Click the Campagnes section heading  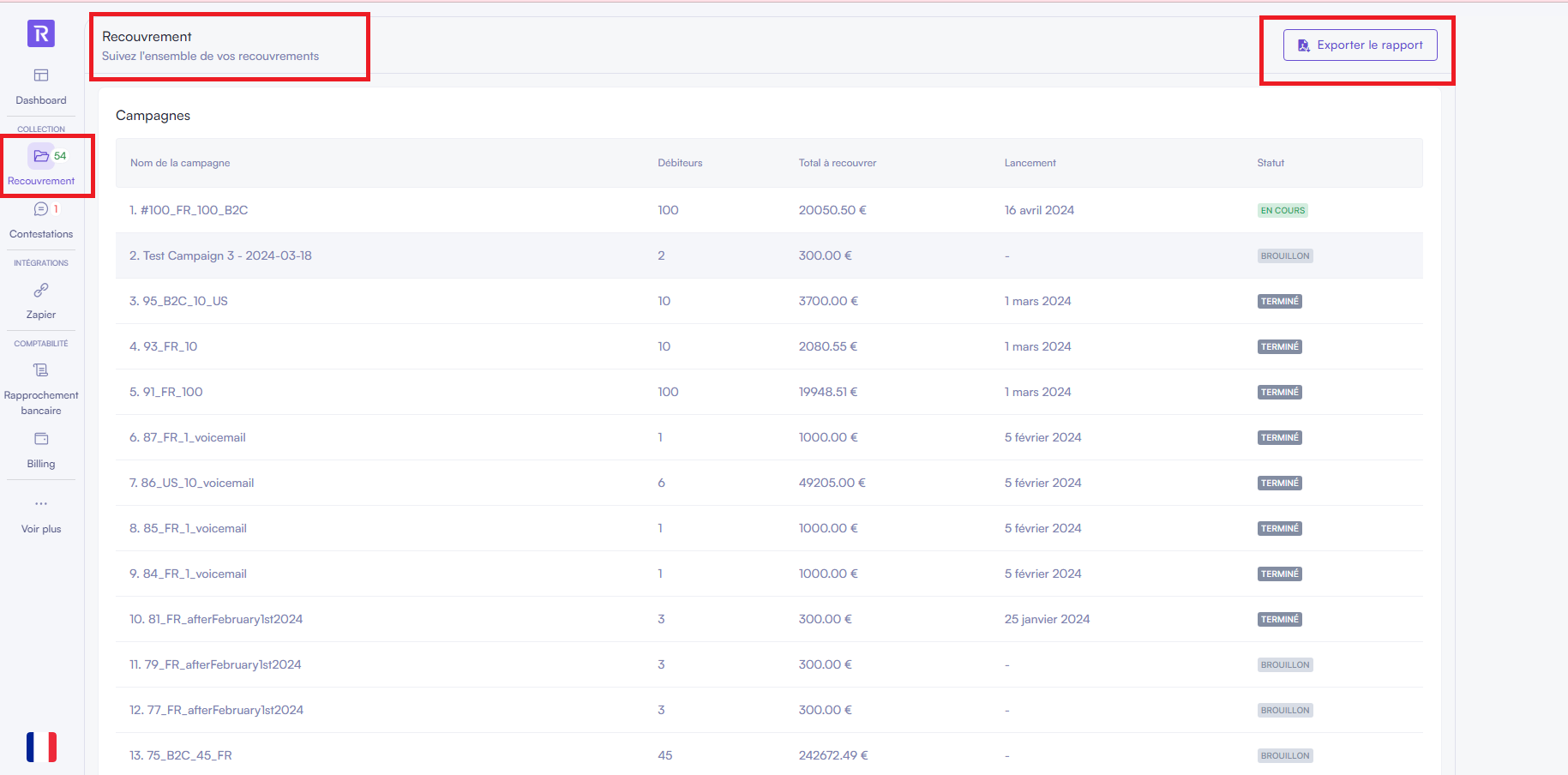[153, 116]
